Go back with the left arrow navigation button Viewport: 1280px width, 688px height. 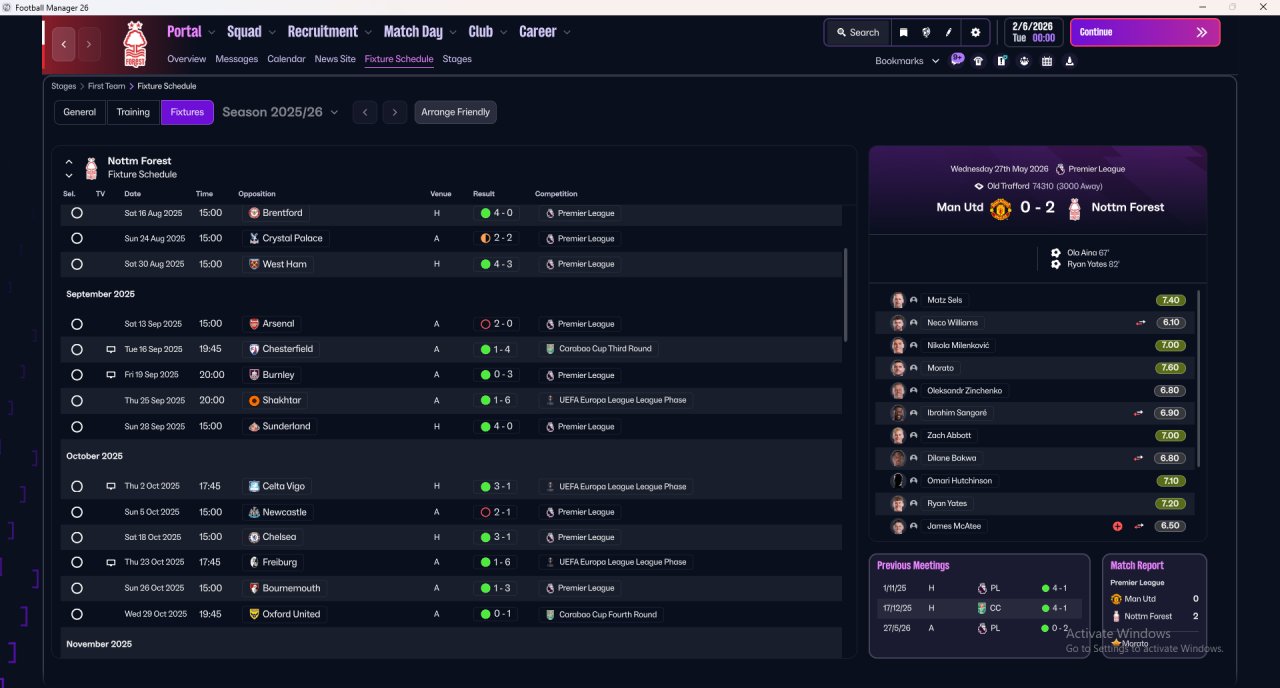coord(64,44)
